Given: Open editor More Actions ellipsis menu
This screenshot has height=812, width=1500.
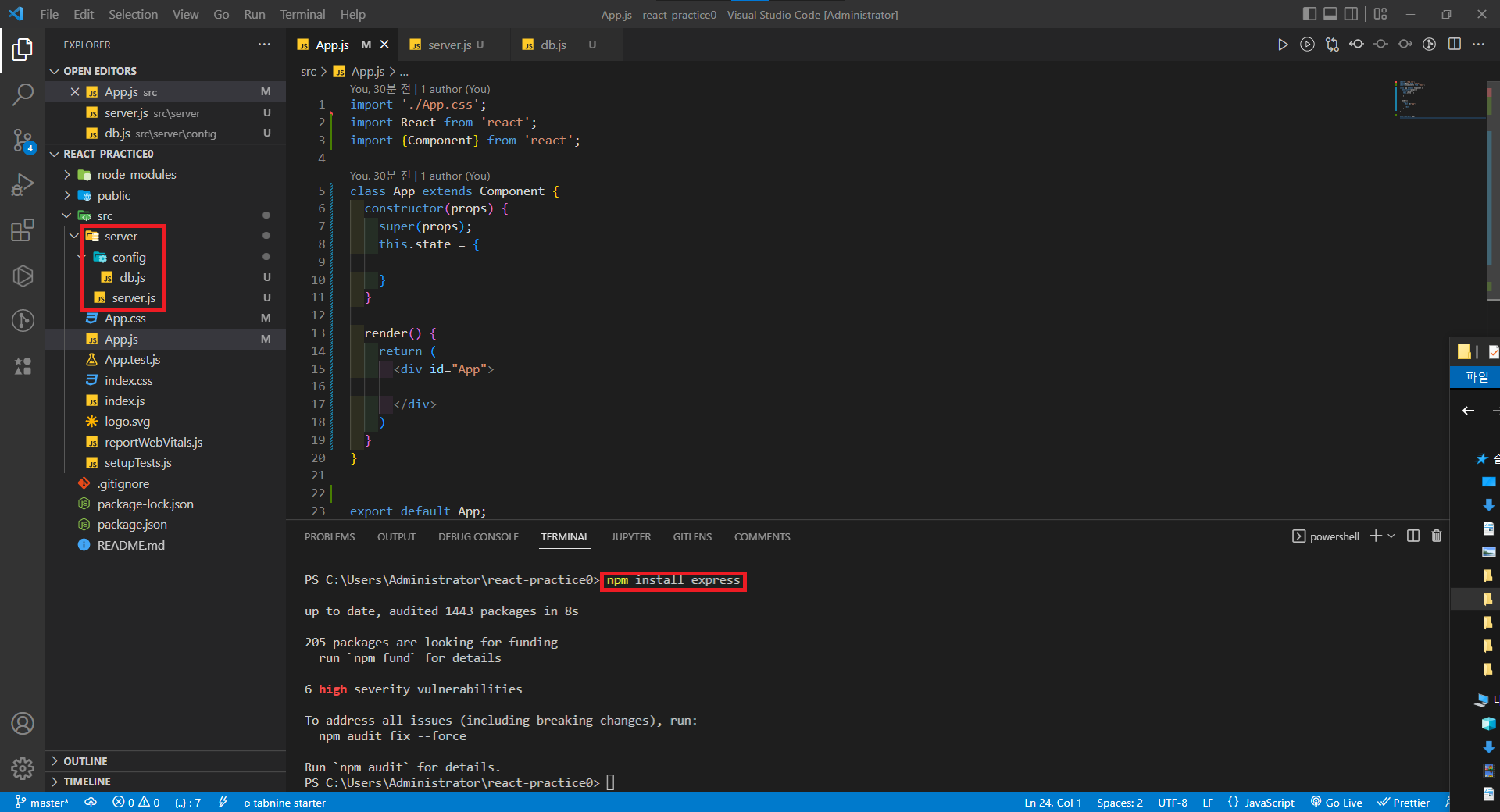Looking at the screenshot, I should [1478, 45].
